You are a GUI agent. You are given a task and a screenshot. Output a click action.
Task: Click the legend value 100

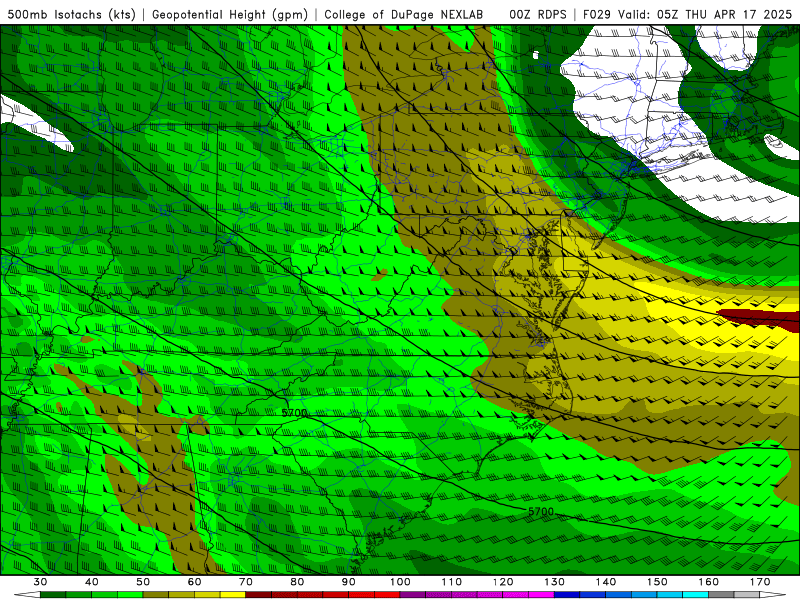400,582
